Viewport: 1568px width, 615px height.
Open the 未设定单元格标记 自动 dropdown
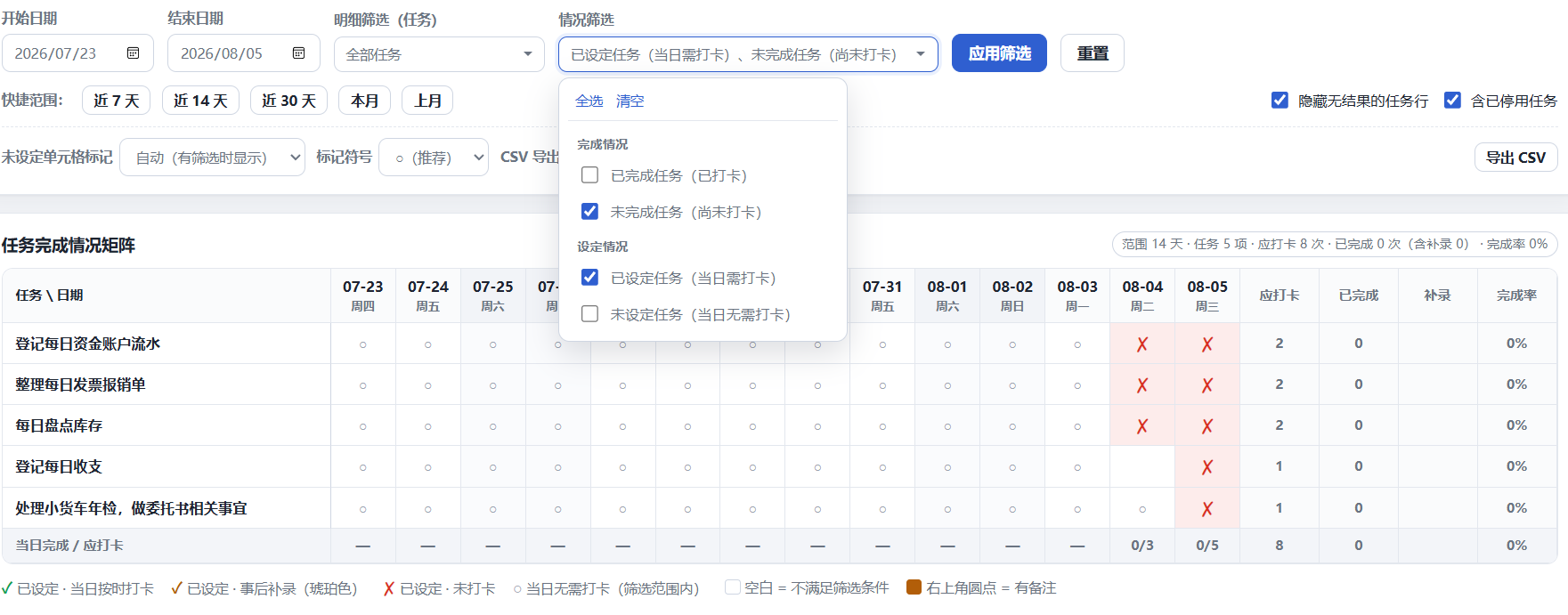(212, 158)
